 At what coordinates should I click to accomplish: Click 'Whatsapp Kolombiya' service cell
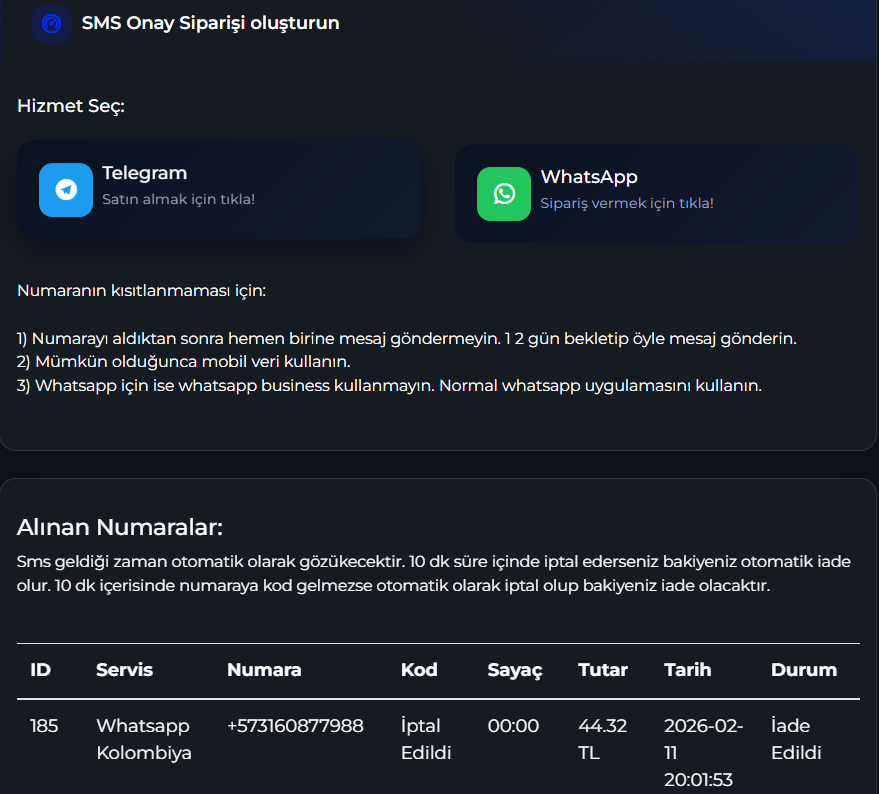(144, 739)
